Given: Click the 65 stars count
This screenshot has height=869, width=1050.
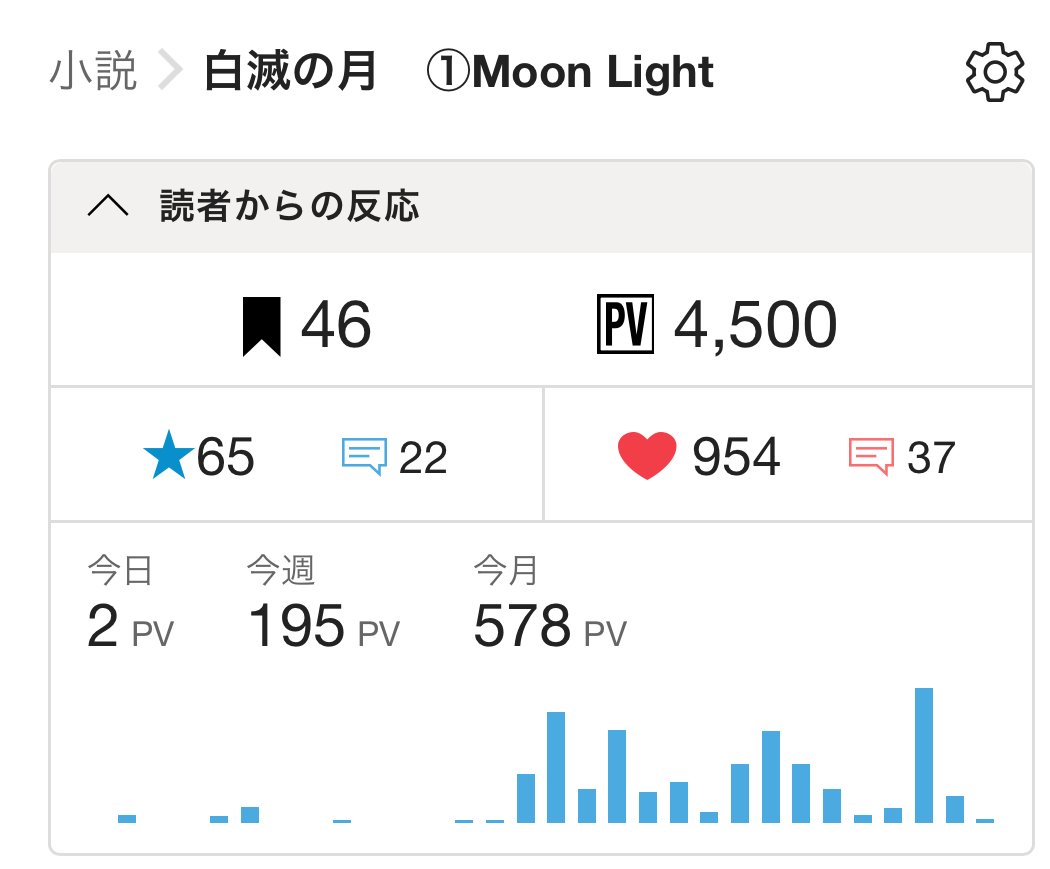Looking at the screenshot, I should pyautogui.click(x=226, y=458).
